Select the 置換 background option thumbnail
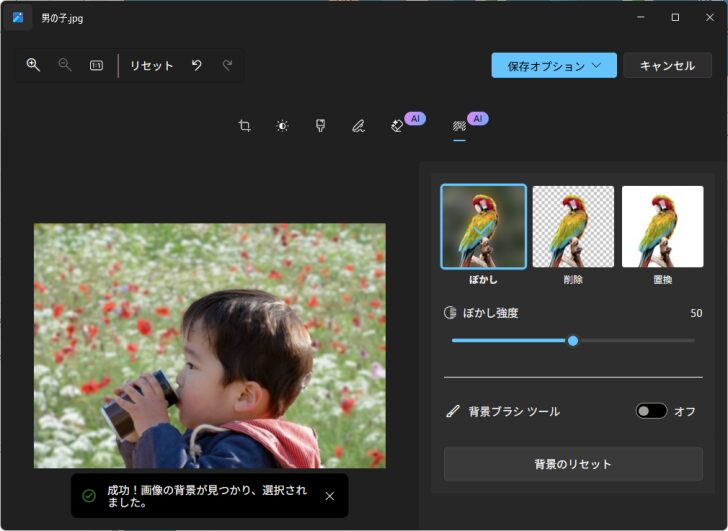 (x=663, y=227)
